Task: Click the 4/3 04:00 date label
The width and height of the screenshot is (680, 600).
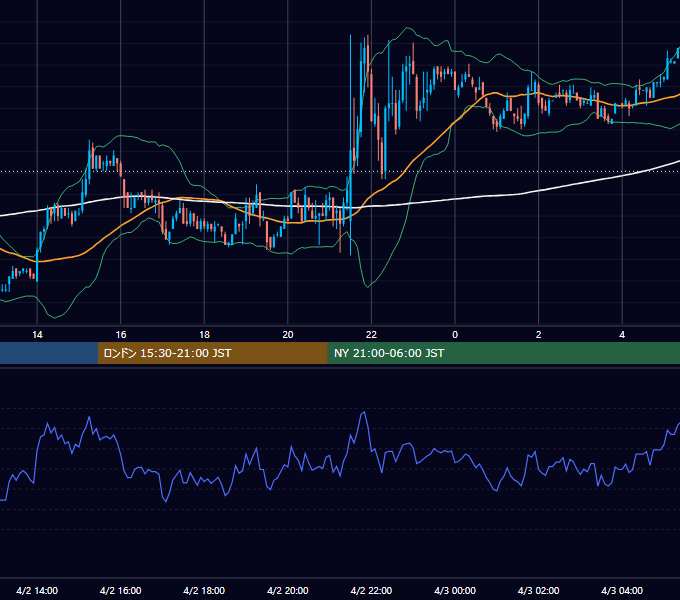Action: tap(622, 590)
